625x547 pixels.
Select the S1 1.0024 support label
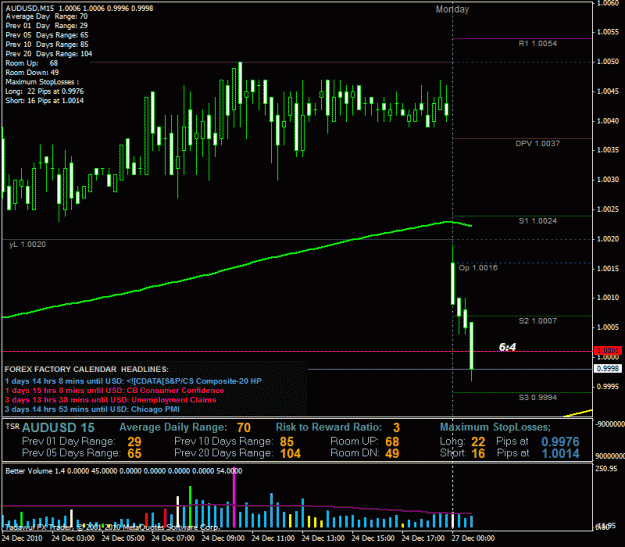click(537, 221)
